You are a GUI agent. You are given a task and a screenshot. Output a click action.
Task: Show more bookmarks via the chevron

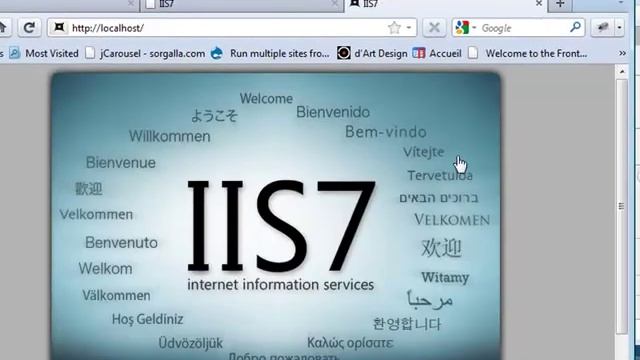622,53
